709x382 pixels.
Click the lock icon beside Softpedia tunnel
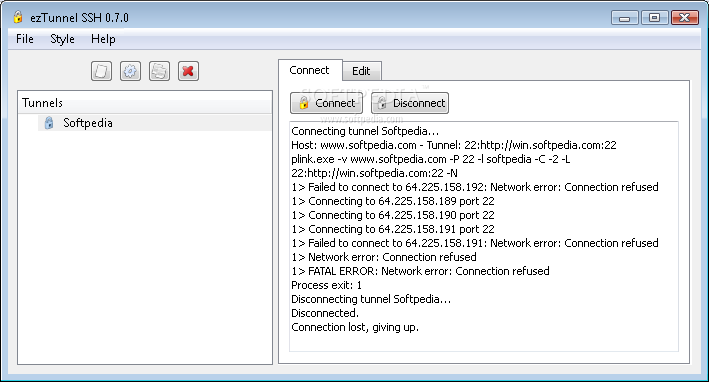pos(49,123)
